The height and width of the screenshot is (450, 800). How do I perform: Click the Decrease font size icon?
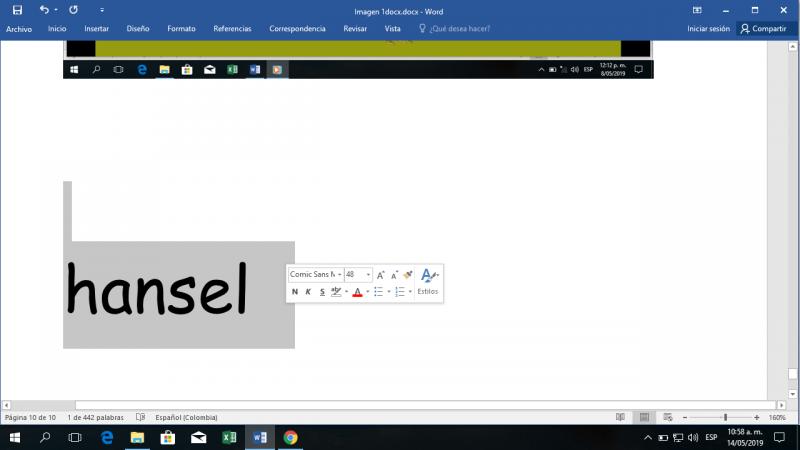[x=394, y=274]
